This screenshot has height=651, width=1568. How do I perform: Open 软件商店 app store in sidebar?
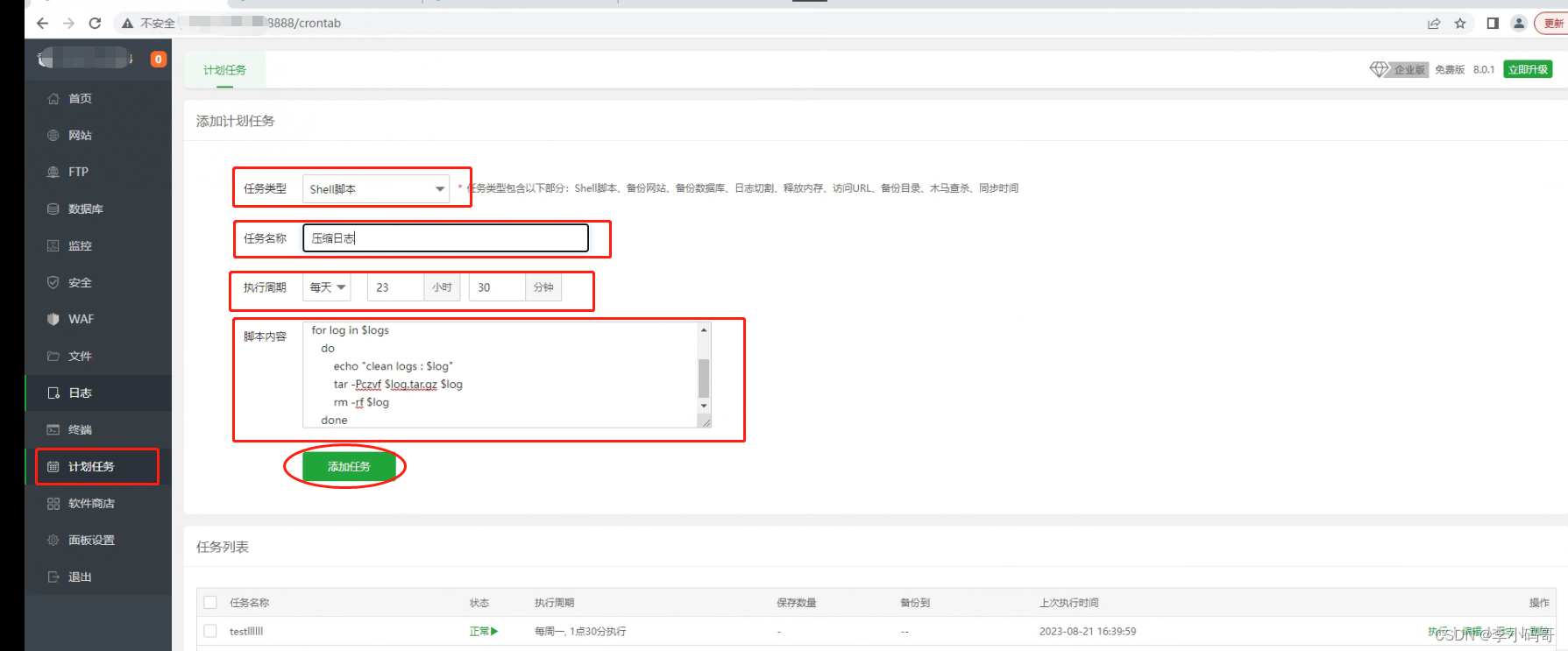point(98,503)
